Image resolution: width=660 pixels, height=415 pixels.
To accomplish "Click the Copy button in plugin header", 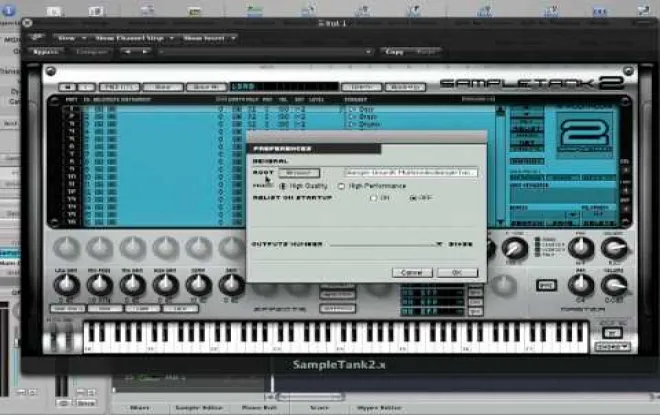I will point(394,52).
